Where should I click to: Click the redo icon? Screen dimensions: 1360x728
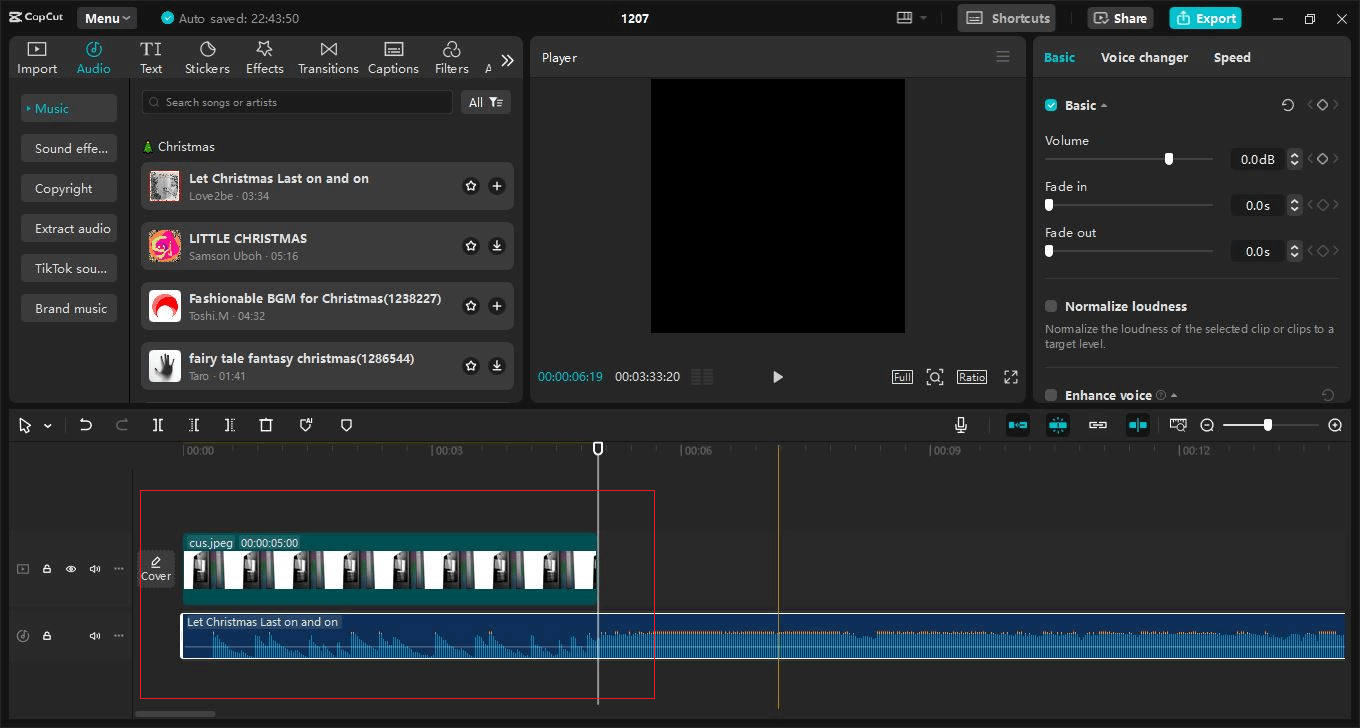121,424
